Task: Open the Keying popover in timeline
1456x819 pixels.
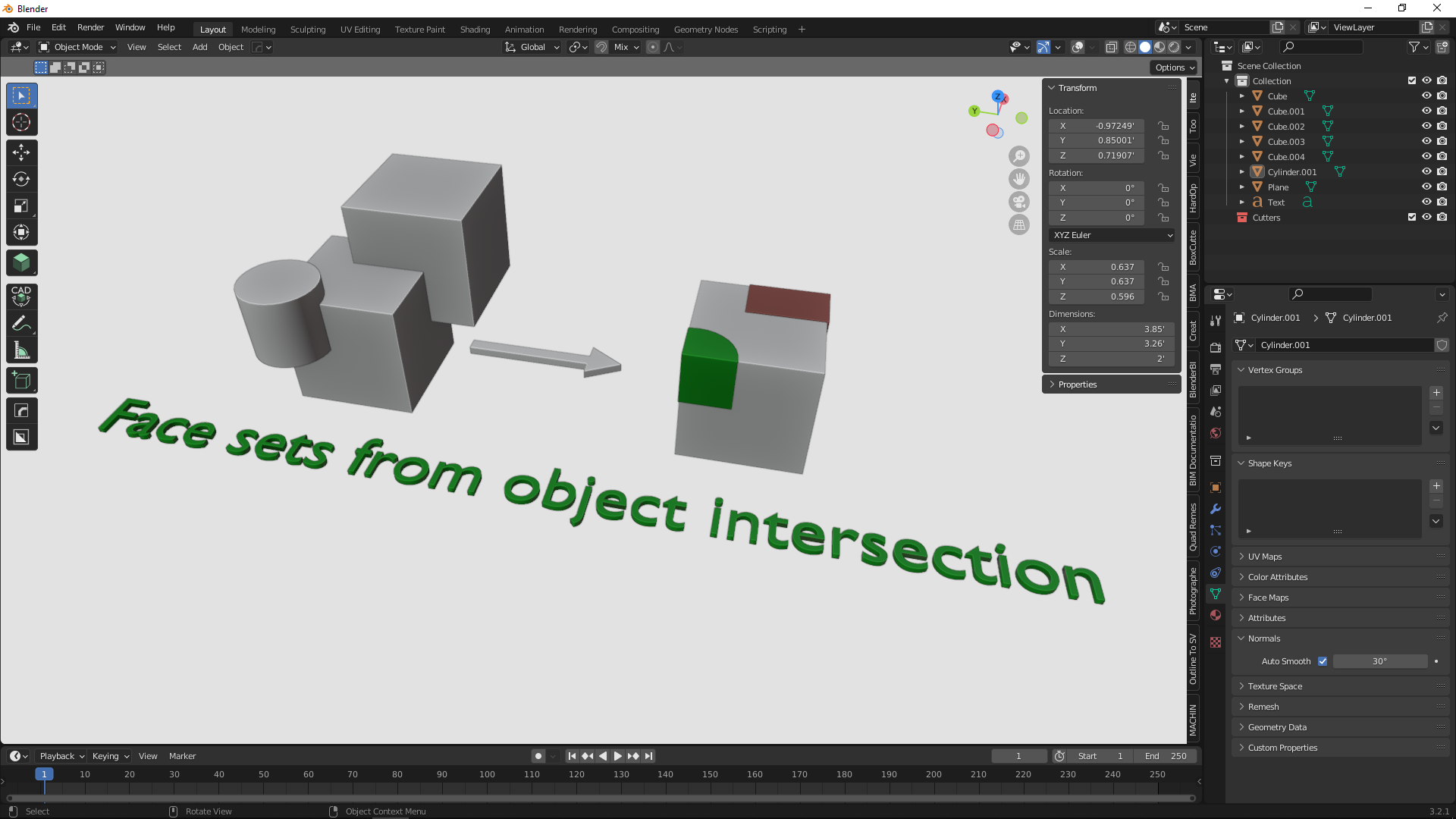Action: 111,756
